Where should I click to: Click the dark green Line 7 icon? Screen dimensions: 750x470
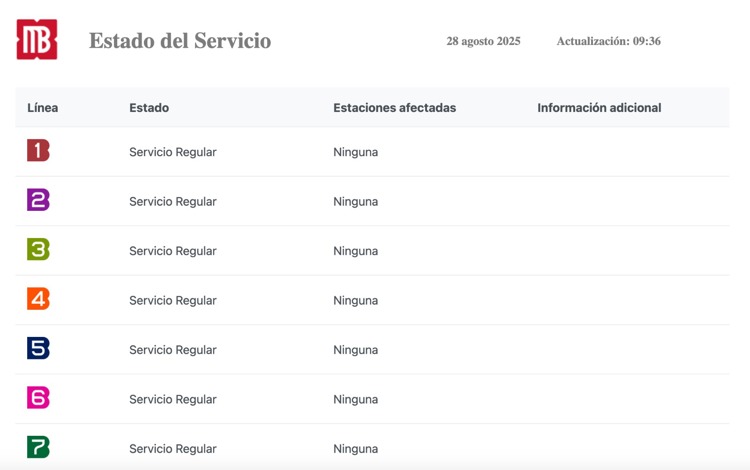click(x=38, y=447)
